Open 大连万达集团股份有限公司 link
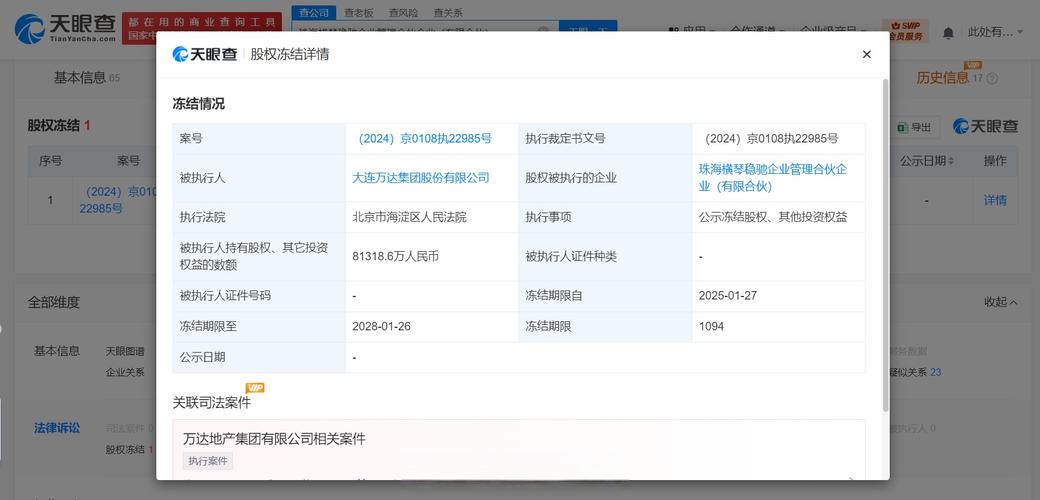 click(x=421, y=178)
